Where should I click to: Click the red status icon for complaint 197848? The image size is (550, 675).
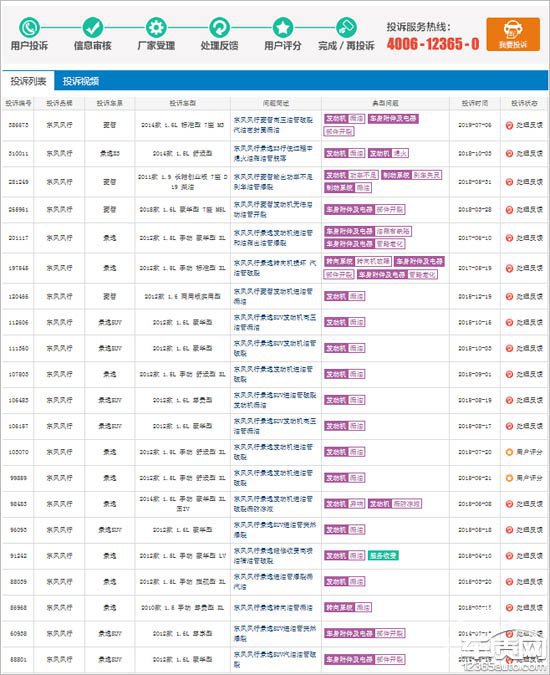pos(509,268)
